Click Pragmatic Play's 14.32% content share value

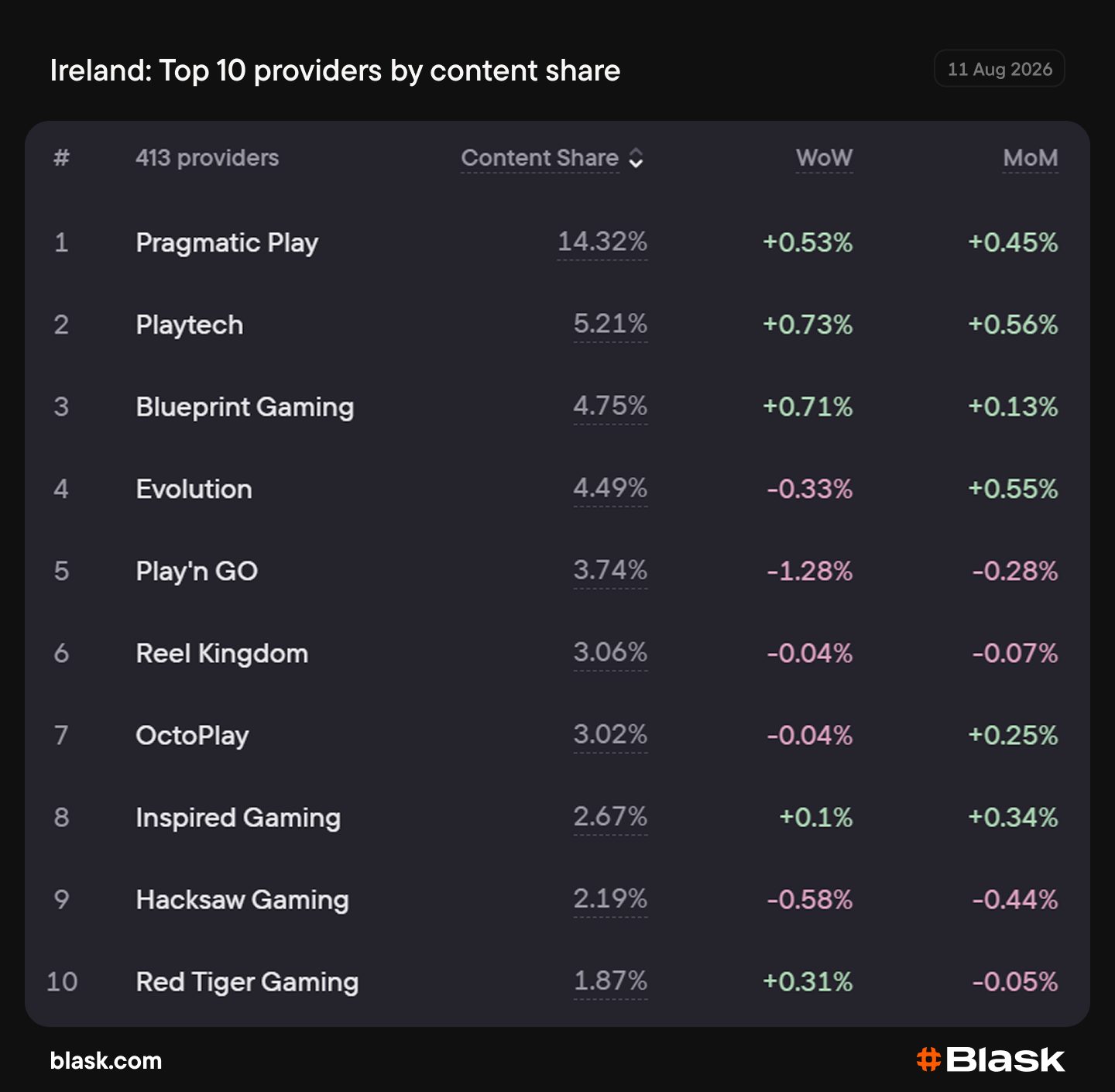pyautogui.click(x=602, y=242)
